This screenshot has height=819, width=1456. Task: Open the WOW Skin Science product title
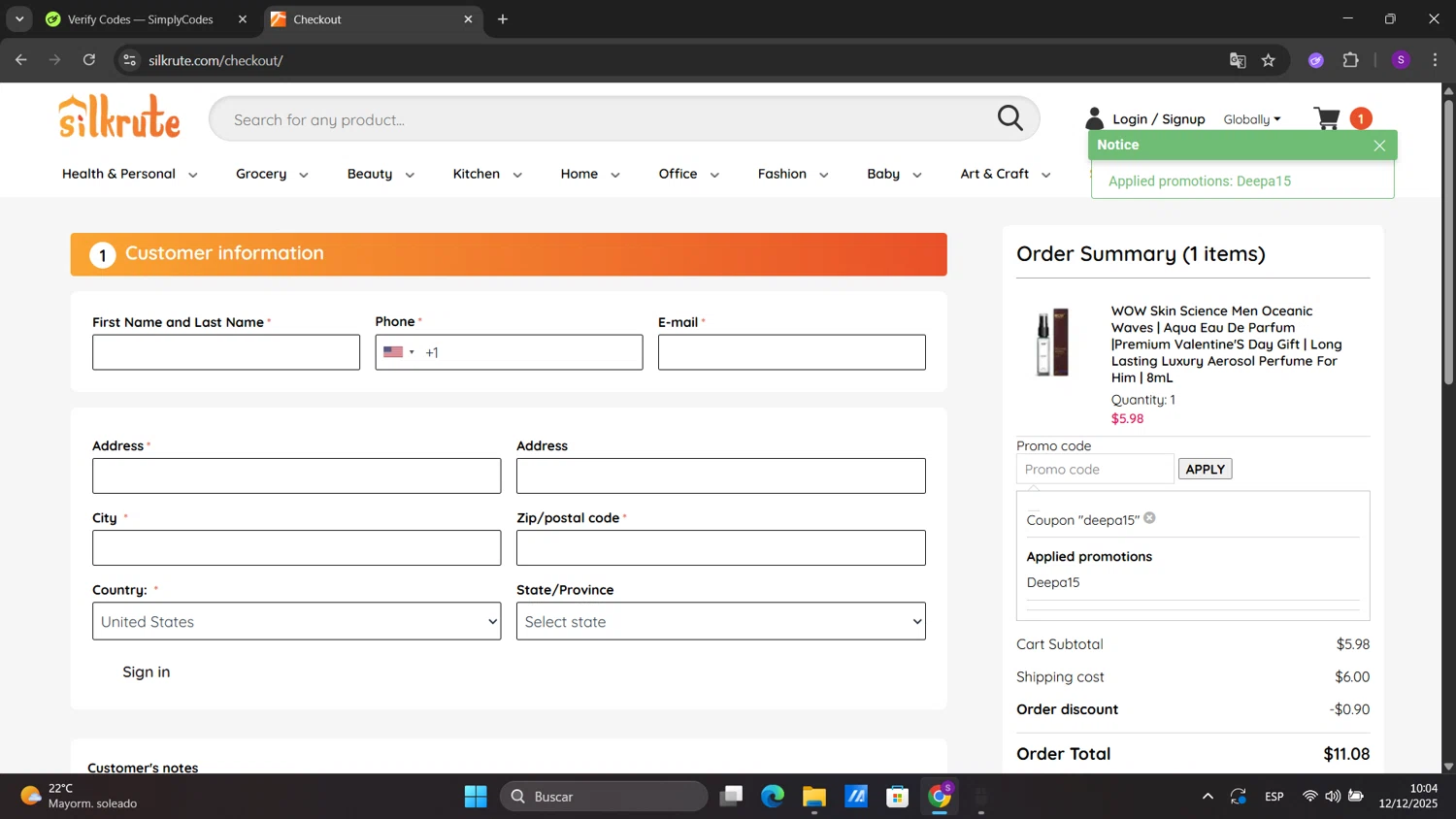coord(1226,344)
